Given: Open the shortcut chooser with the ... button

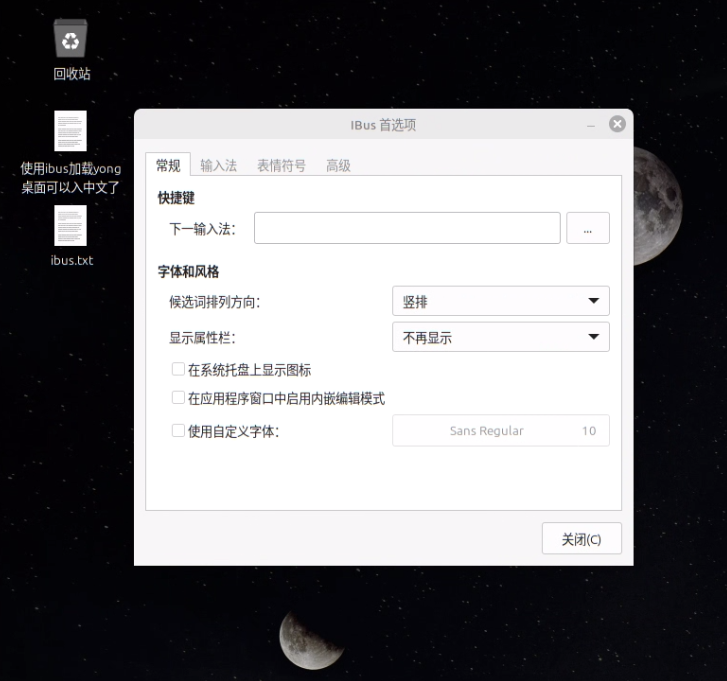Looking at the screenshot, I should pos(588,228).
